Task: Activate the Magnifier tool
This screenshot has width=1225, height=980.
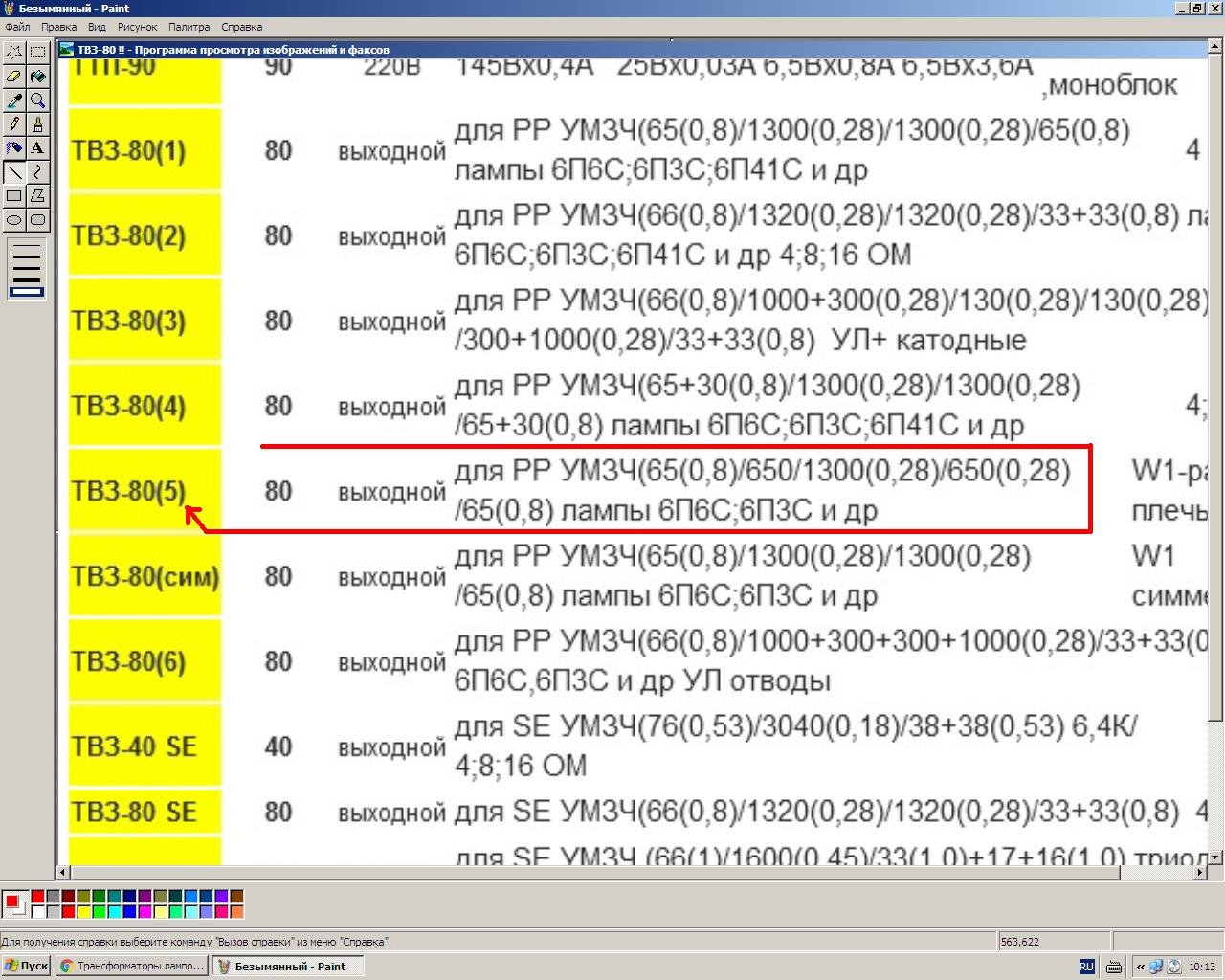Action: point(37,100)
